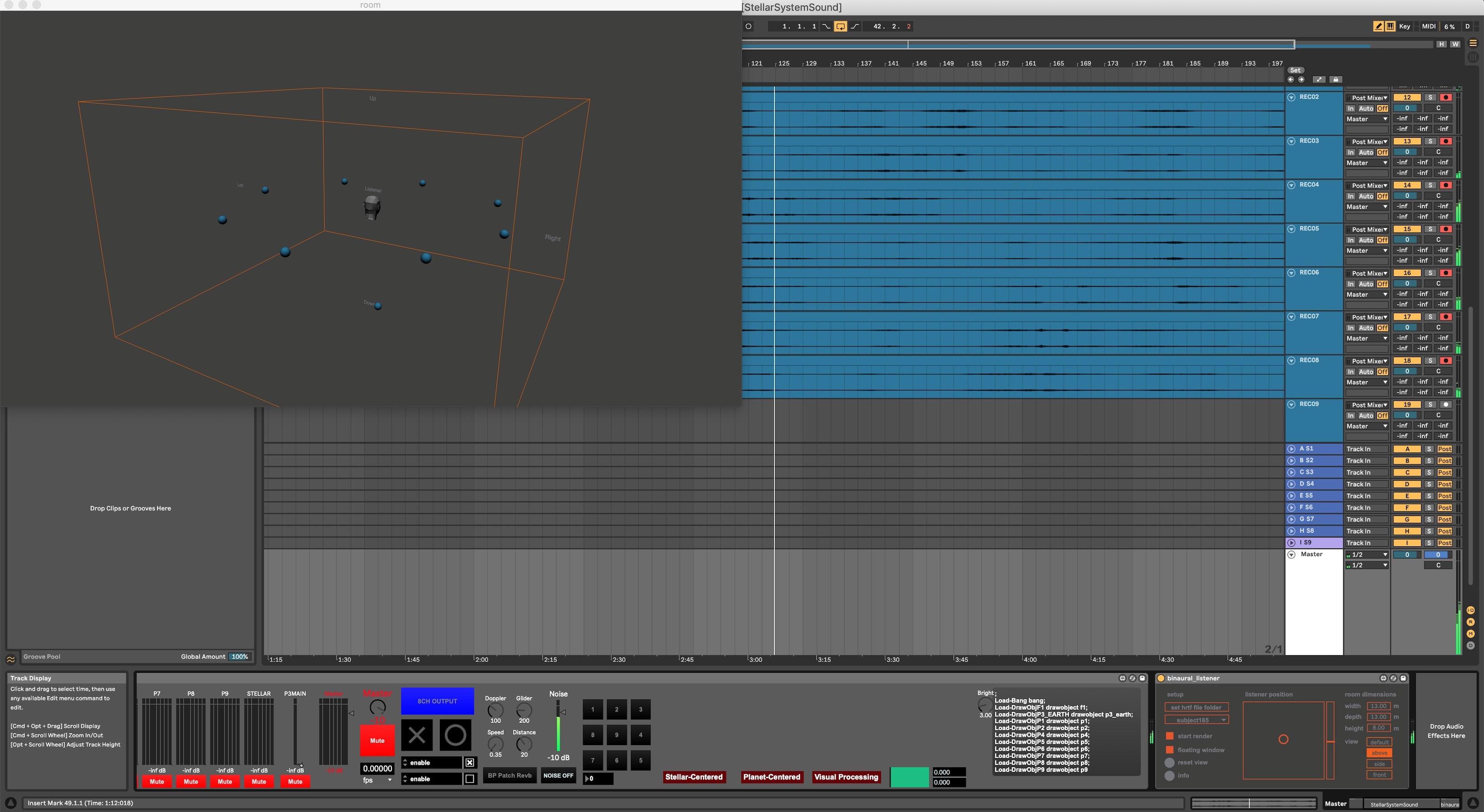The image size is (1484, 812).
Task: Switch to the side view option
Action: point(1379,764)
